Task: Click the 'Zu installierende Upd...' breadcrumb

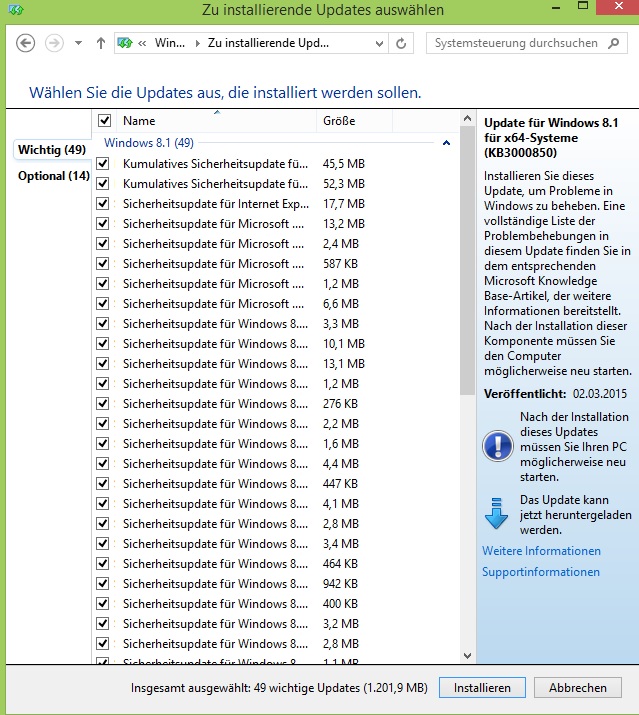Action: tap(268, 43)
